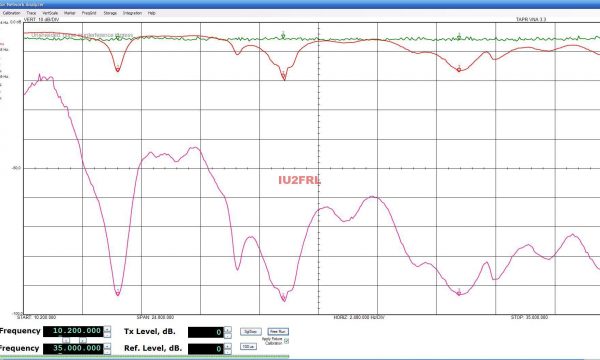Increase the stop frequency with up arrow
Screen dimensions: 600x360
[108, 346]
